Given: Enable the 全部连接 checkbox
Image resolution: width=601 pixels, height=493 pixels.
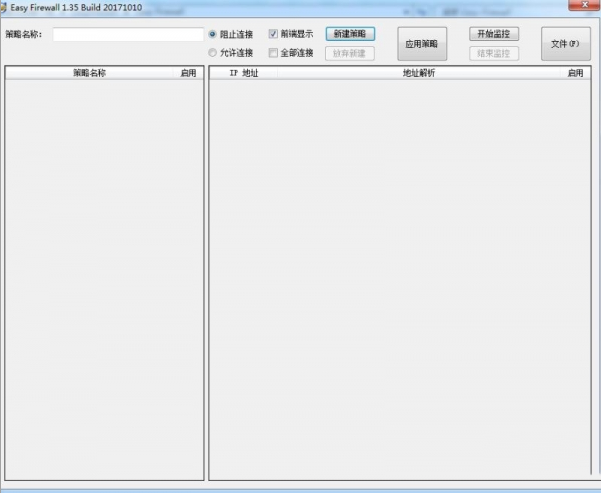Looking at the screenshot, I should click(x=273, y=53).
